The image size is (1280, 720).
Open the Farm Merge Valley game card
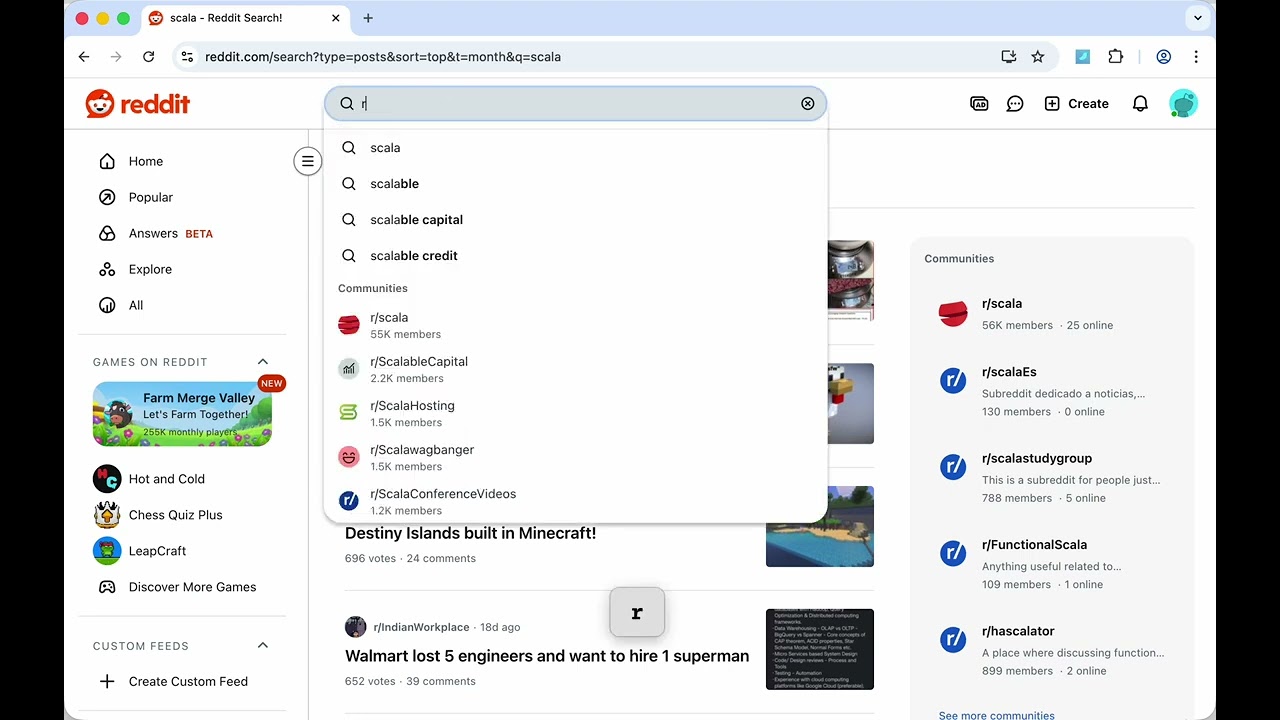[x=182, y=414]
